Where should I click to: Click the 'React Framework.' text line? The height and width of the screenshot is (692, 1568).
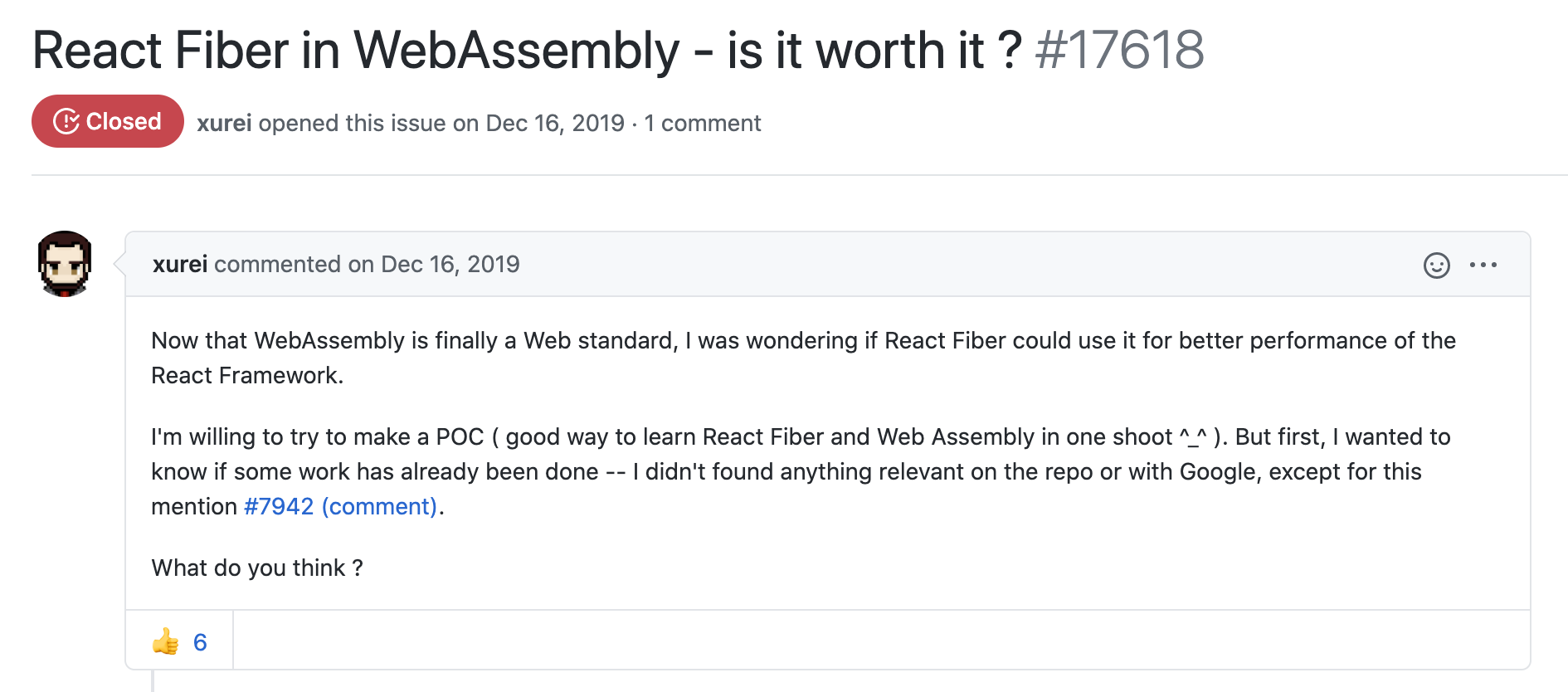247,375
